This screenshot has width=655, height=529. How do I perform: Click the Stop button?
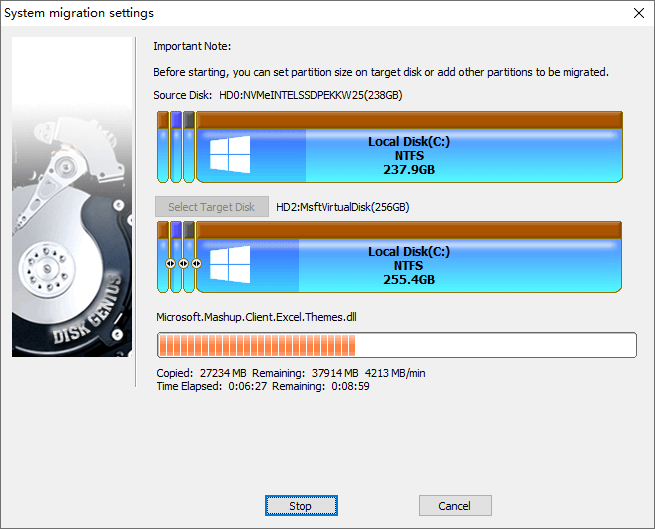click(x=301, y=506)
